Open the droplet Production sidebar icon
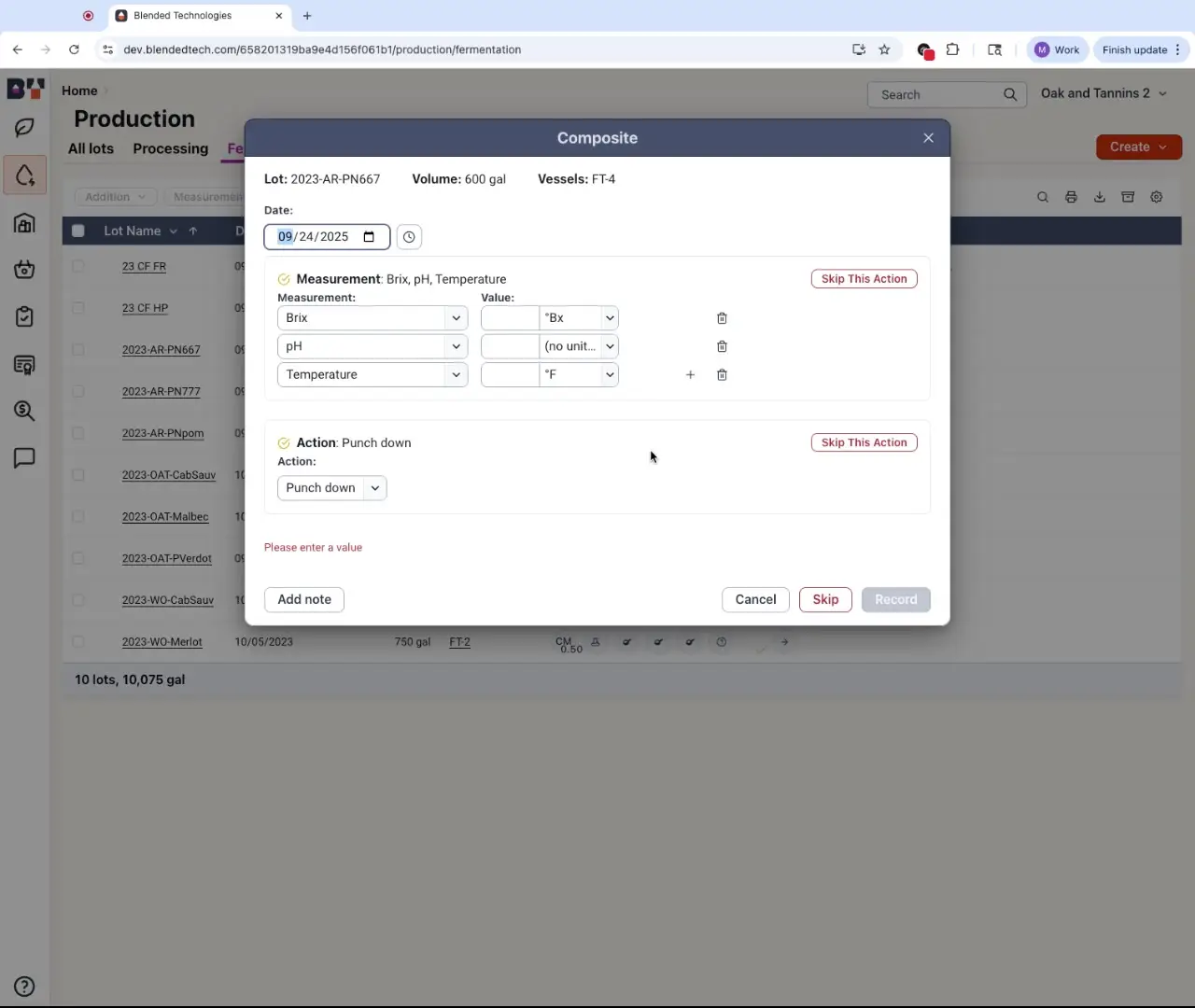Screen dimensions: 1195x1008 pos(24,175)
